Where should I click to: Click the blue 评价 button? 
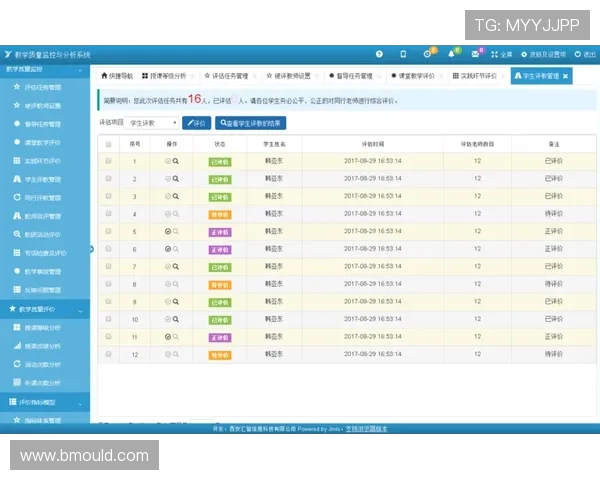tap(197, 123)
